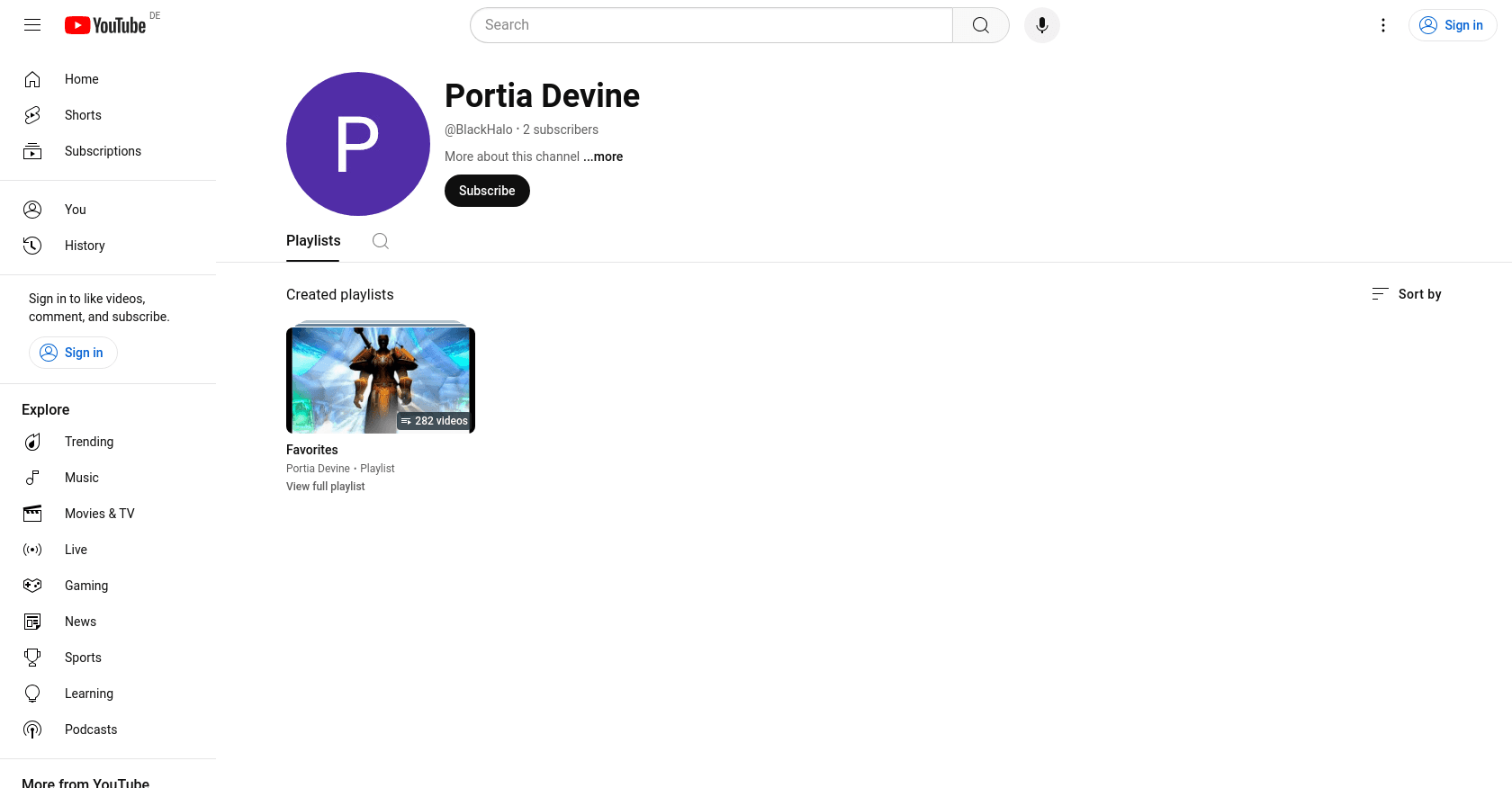Image resolution: width=1512 pixels, height=788 pixels.
Task: Open the Gaming section
Action: 86,586
